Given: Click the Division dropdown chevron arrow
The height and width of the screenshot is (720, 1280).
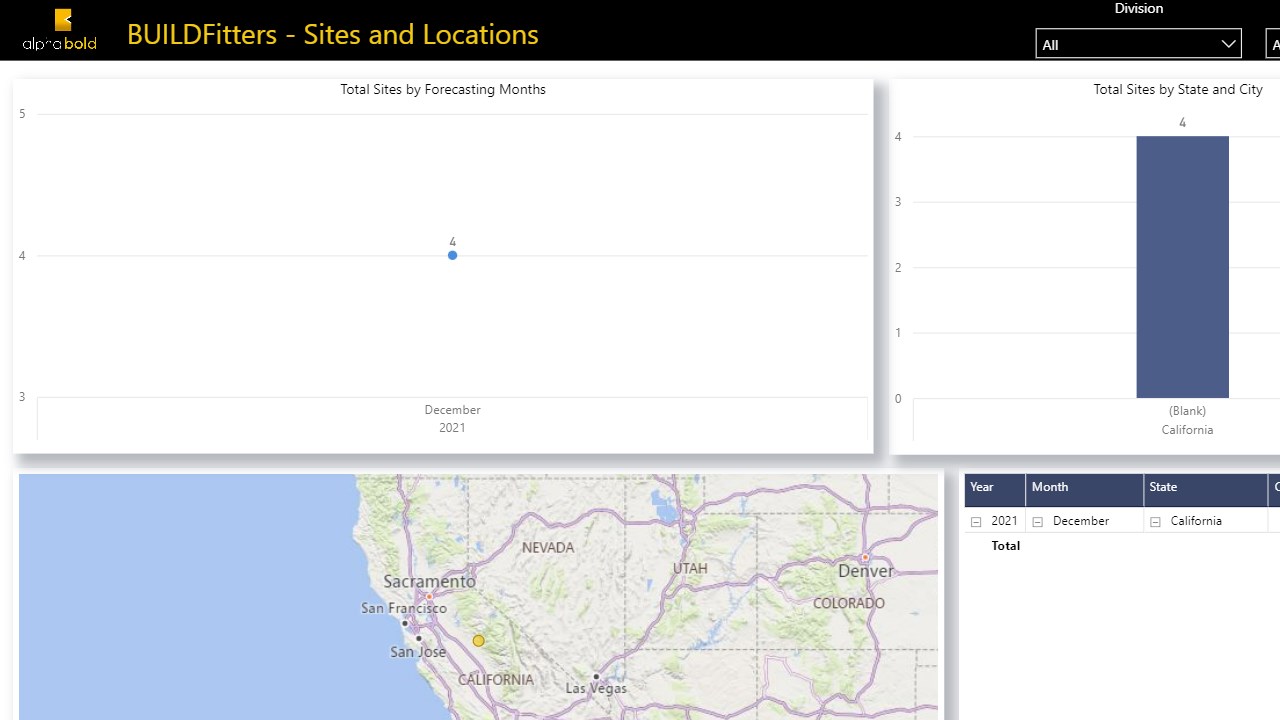Looking at the screenshot, I should (x=1228, y=44).
